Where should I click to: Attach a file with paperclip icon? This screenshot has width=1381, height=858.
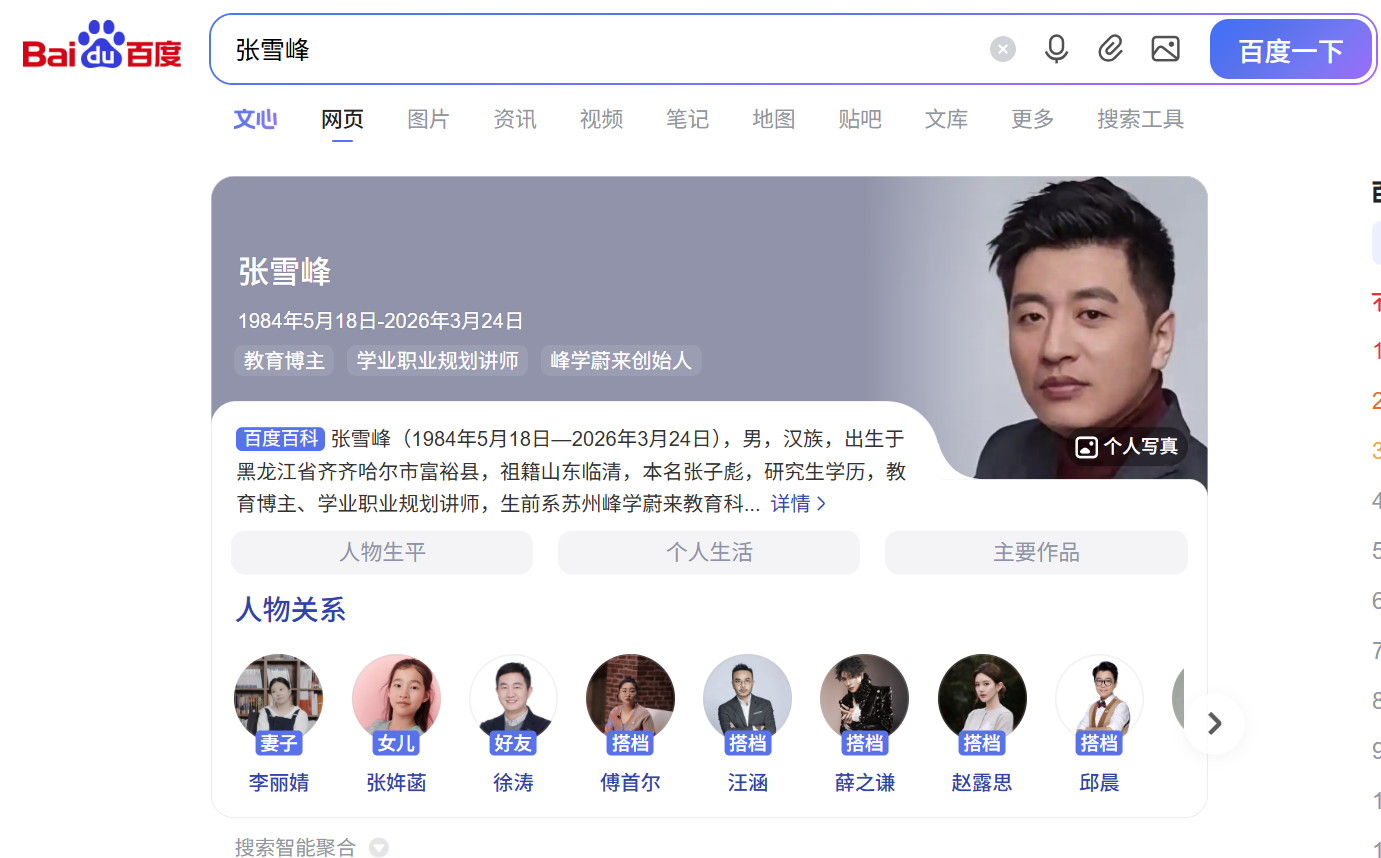[x=1111, y=49]
